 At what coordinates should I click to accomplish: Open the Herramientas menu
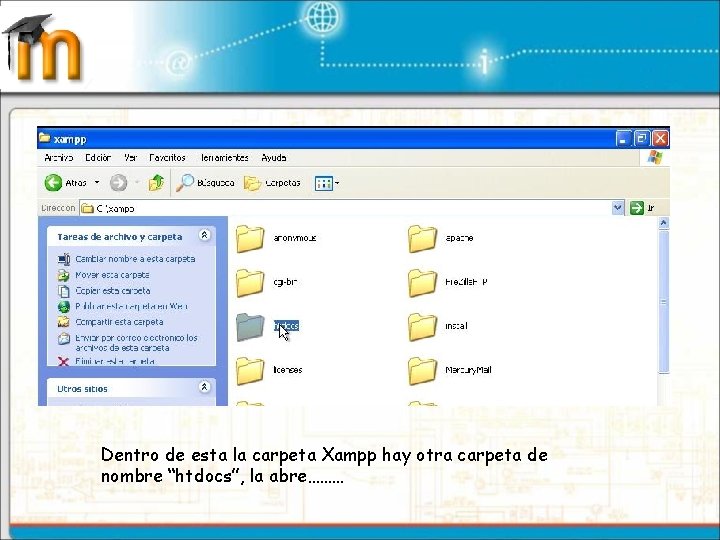[224, 158]
